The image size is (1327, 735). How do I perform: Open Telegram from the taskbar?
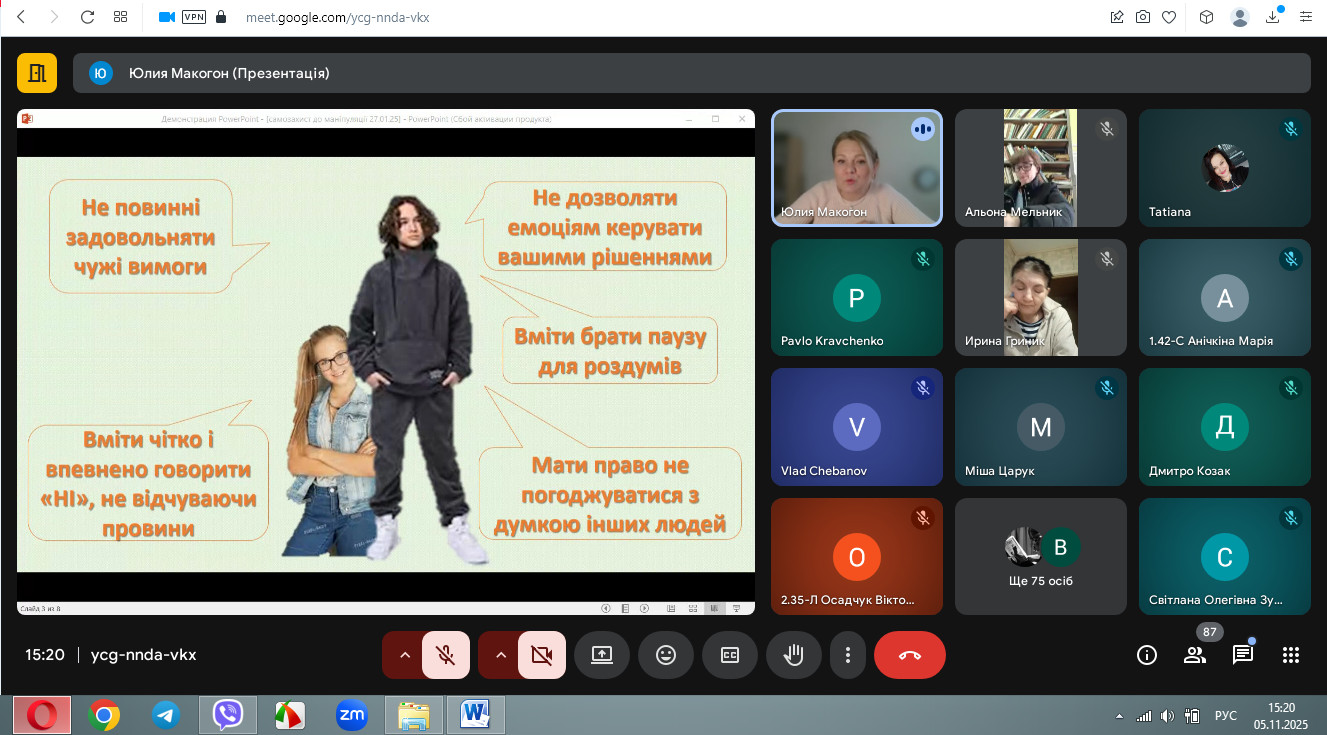(166, 715)
